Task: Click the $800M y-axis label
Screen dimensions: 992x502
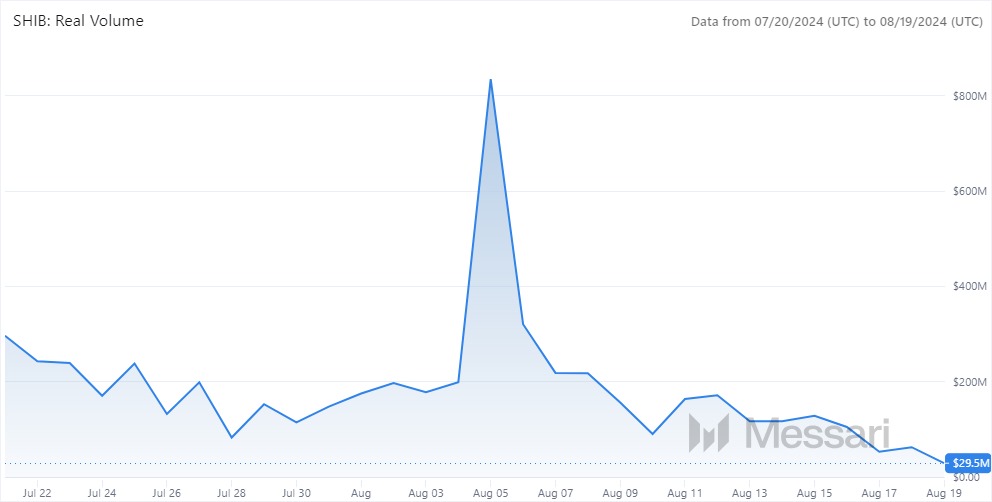Action: point(969,96)
